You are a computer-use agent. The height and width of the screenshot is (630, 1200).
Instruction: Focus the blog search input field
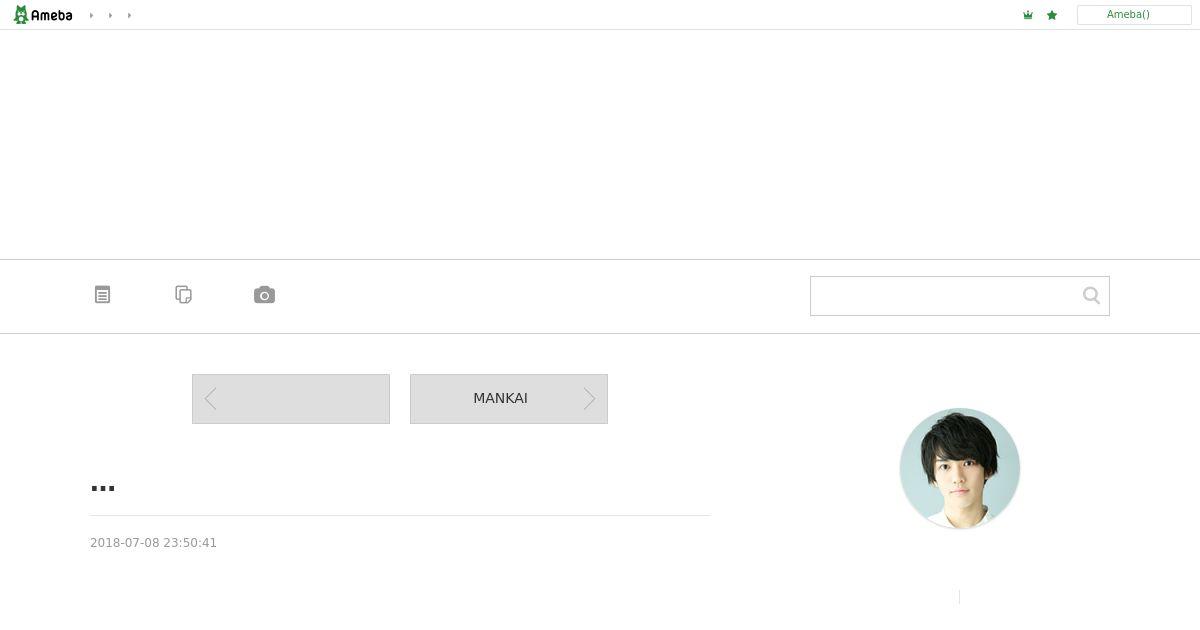[x=945, y=296]
